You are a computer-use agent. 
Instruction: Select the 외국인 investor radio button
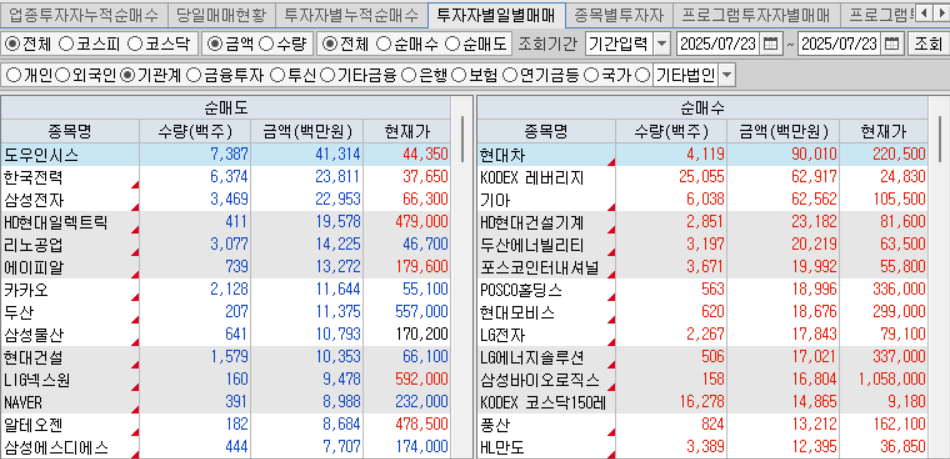(85, 75)
